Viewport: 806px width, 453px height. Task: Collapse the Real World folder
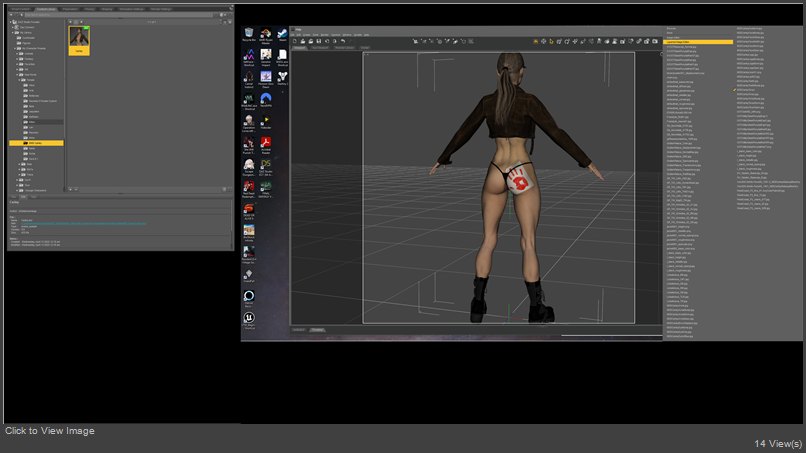point(16,75)
